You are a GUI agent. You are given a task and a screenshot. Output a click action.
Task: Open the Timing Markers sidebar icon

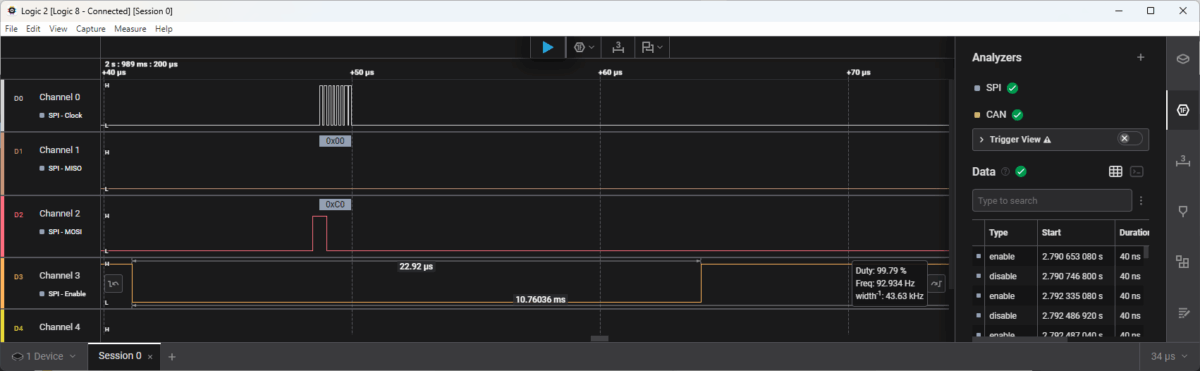tap(1183, 160)
